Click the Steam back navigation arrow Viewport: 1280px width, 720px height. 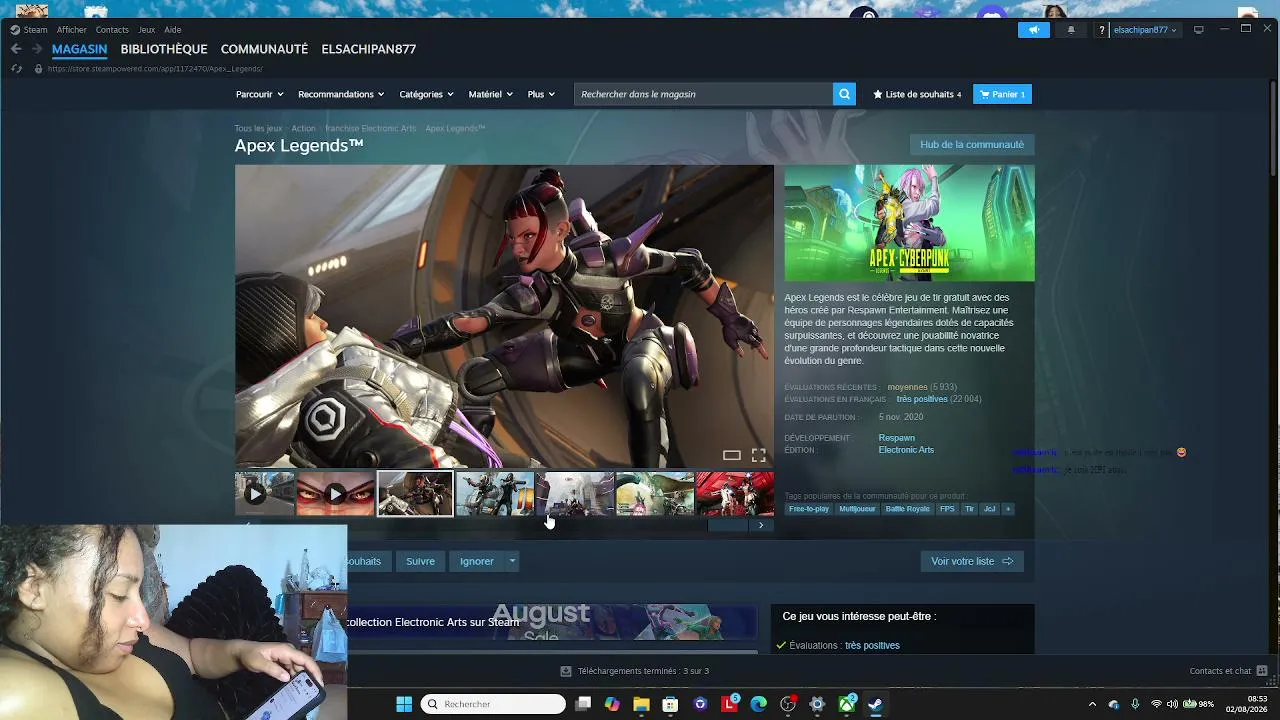(16, 49)
